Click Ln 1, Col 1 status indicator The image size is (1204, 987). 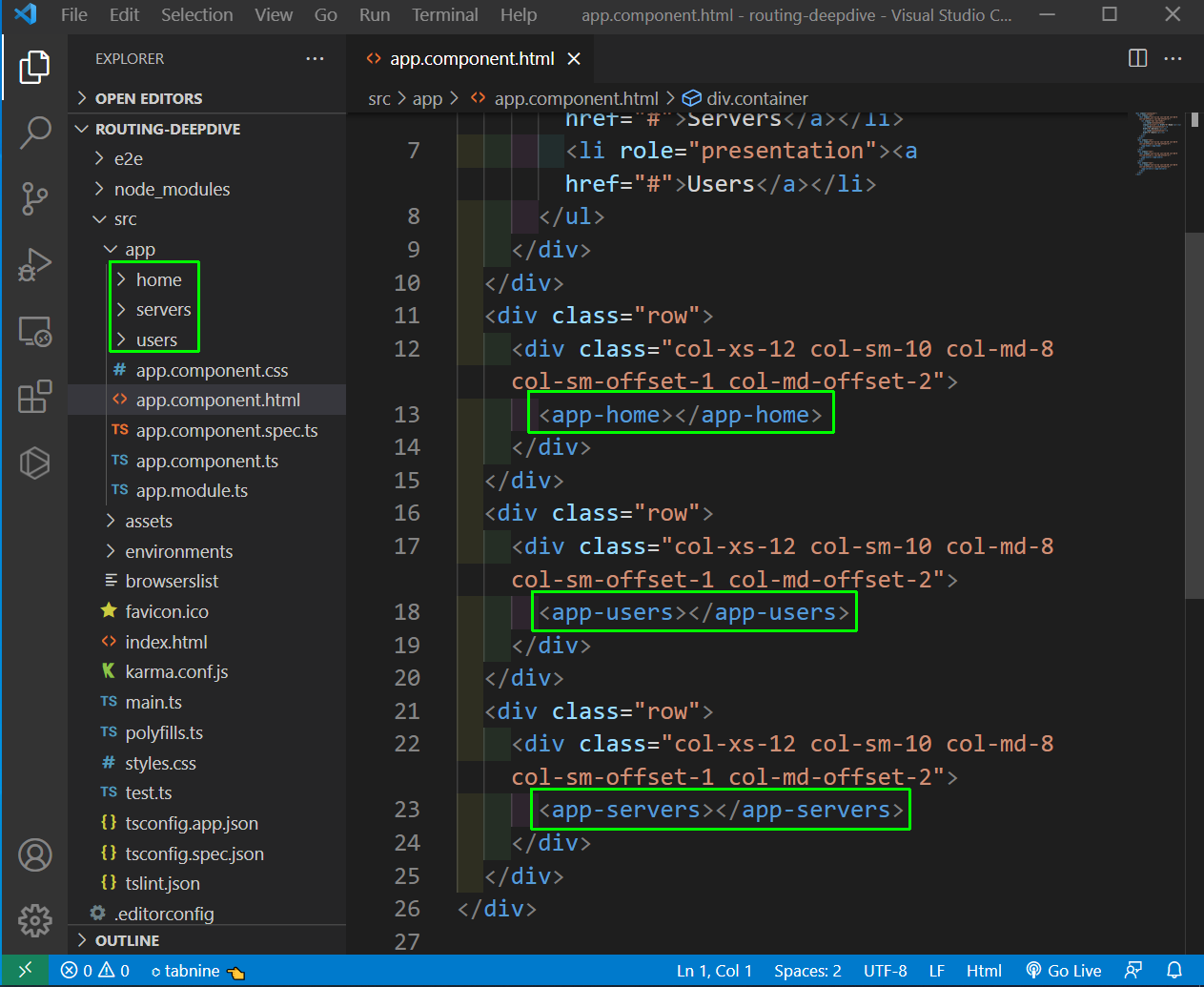coord(714,971)
